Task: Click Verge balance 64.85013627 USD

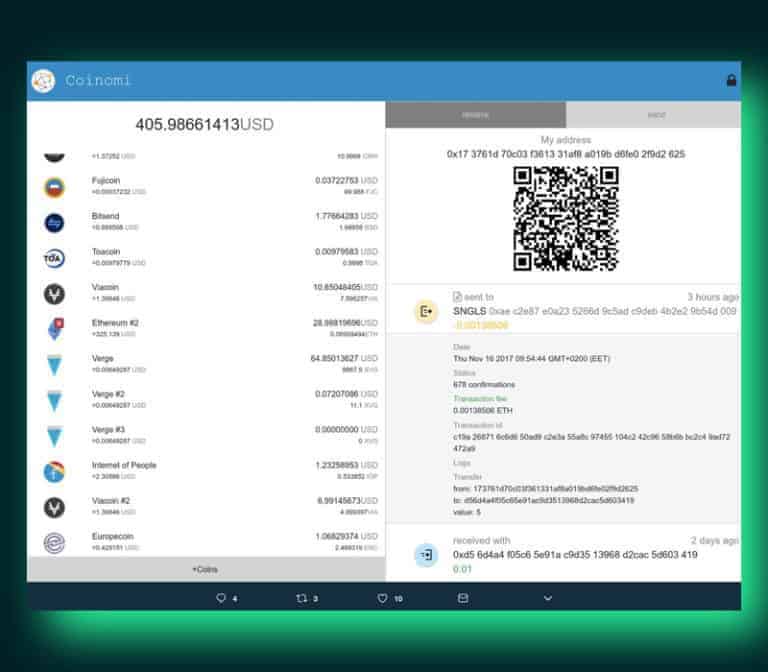Action: point(344,359)
